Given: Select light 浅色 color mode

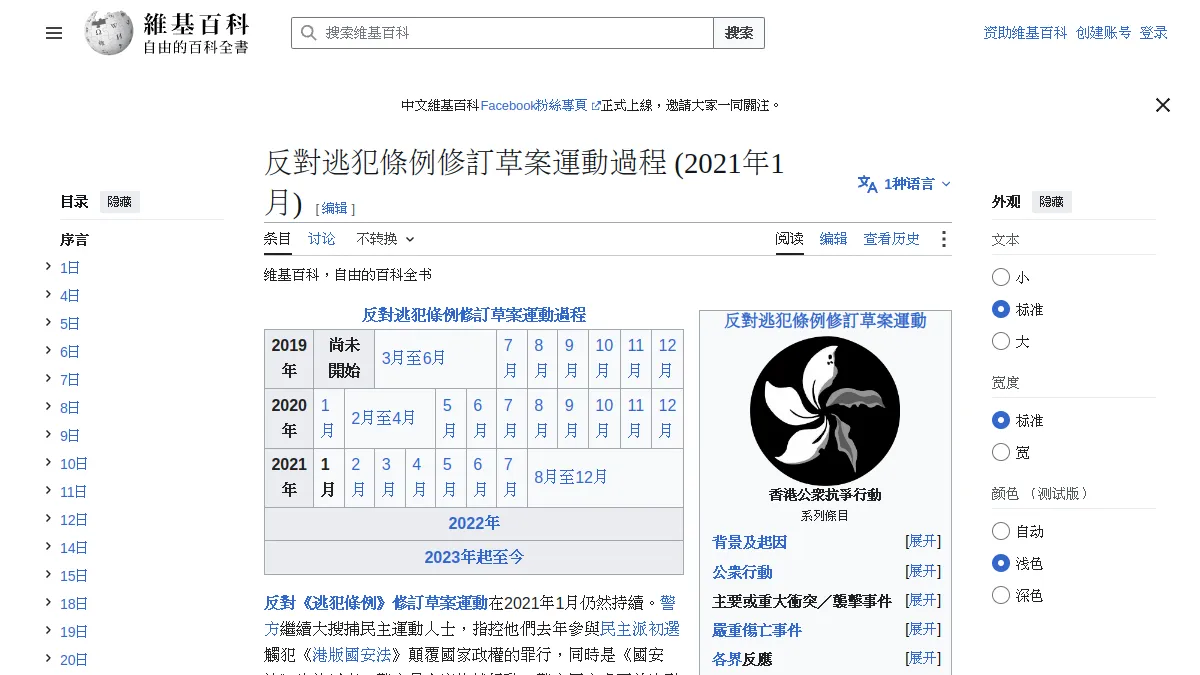Looking at the screenshot, I should coord(1001,563).
